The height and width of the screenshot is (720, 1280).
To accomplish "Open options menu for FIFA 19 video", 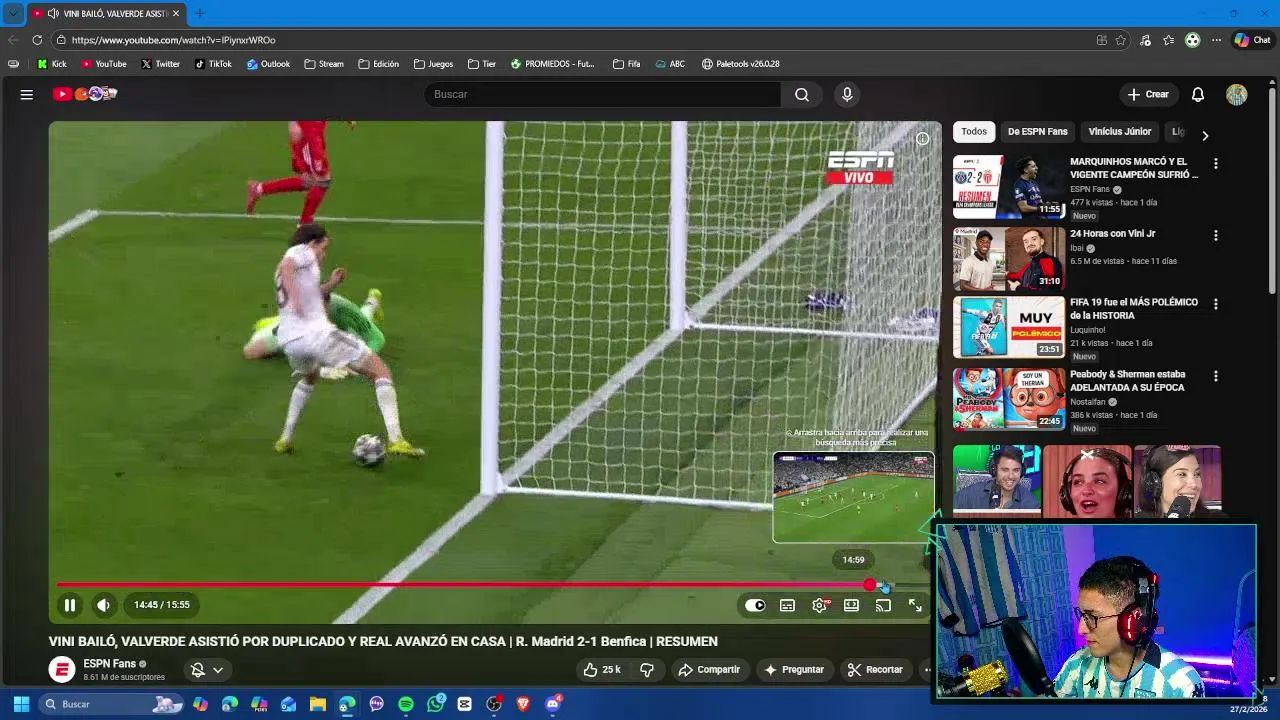I will coord(1216,304).
